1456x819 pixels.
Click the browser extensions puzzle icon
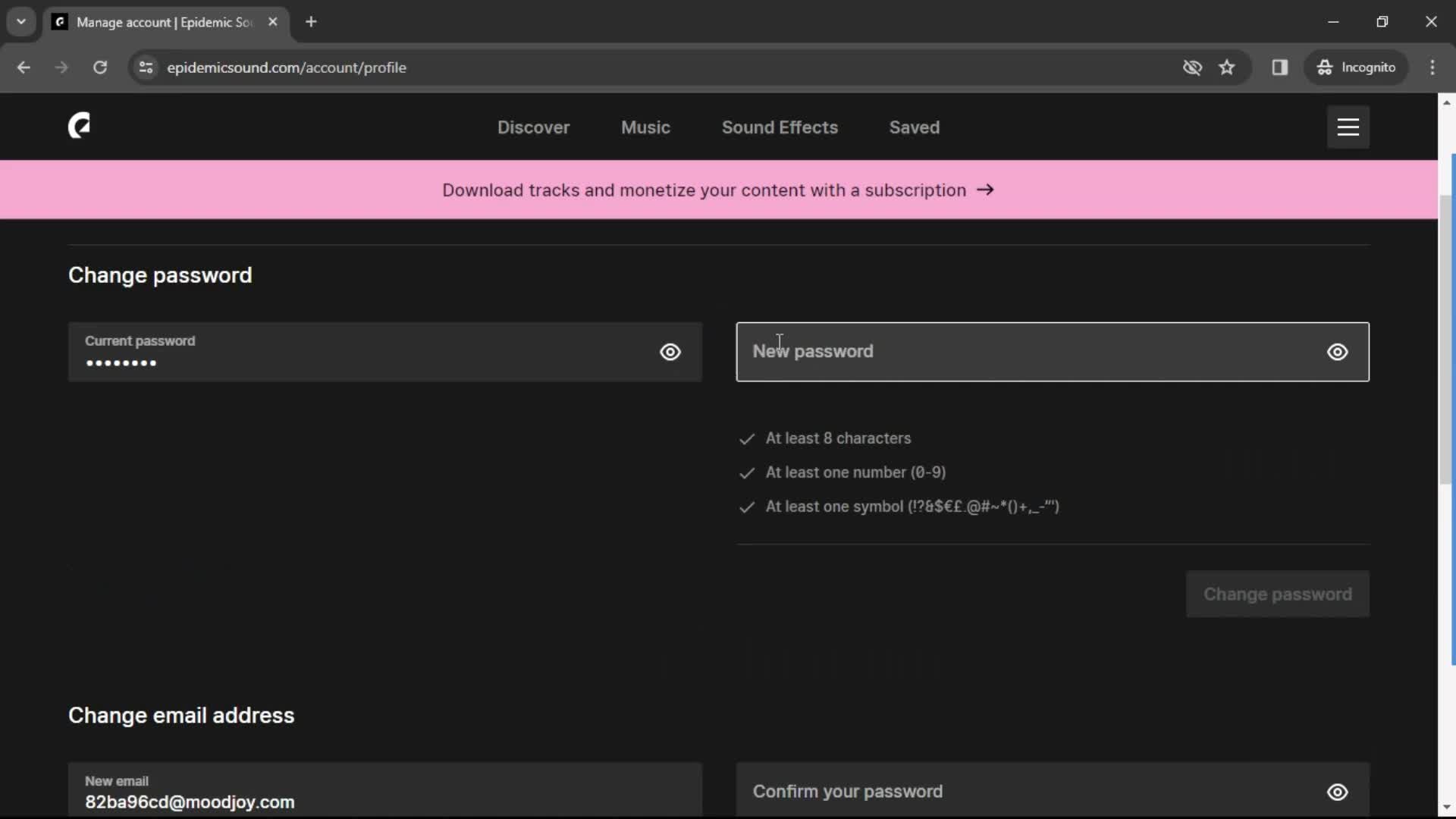pyautogui.click(x=1280, y=67)
